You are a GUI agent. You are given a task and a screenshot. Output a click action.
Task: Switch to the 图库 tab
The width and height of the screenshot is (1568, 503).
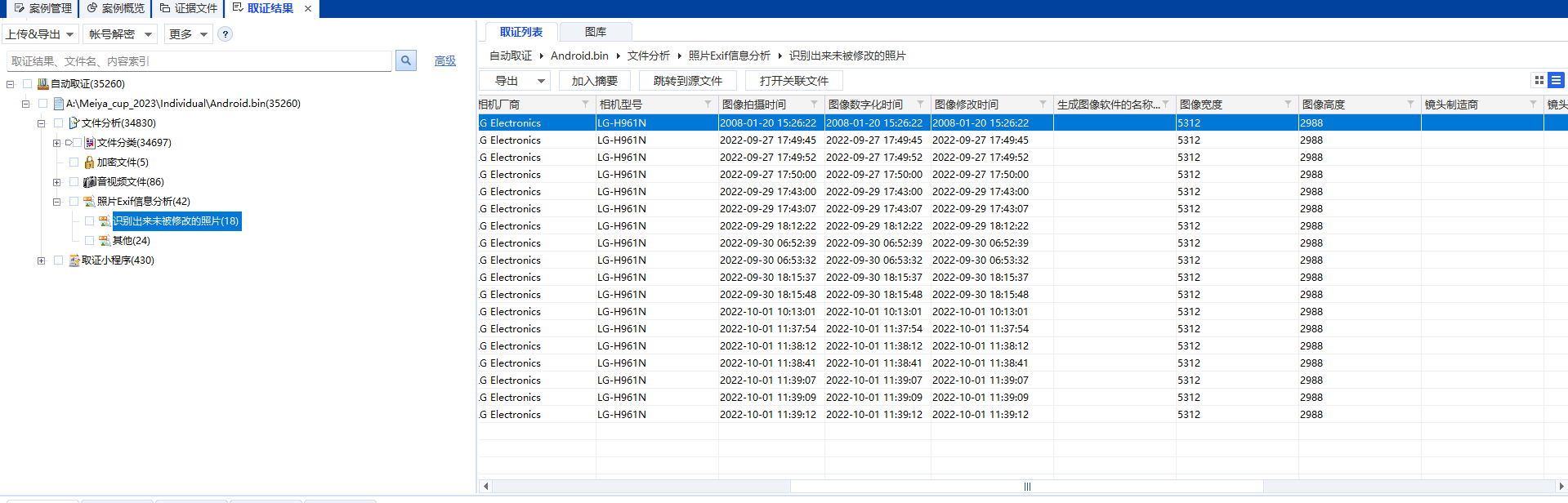596,32
